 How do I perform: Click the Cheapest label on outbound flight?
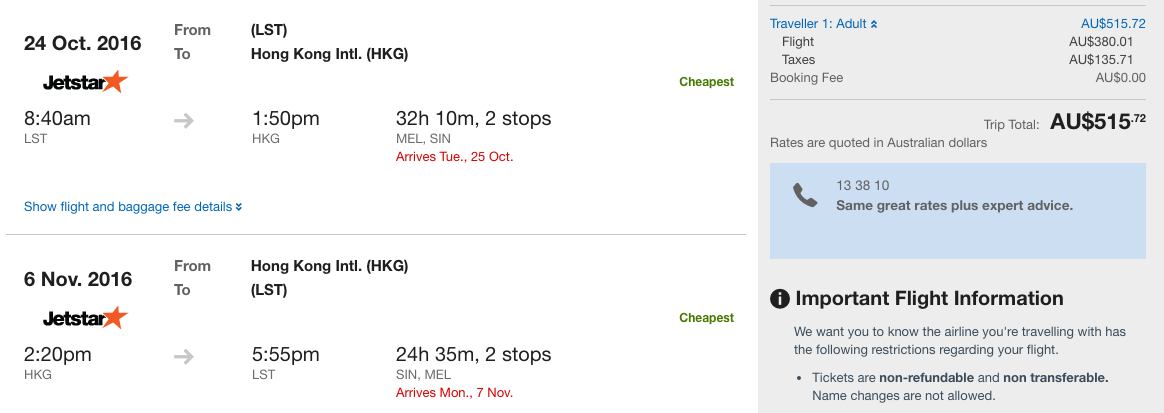click(707, 82)
